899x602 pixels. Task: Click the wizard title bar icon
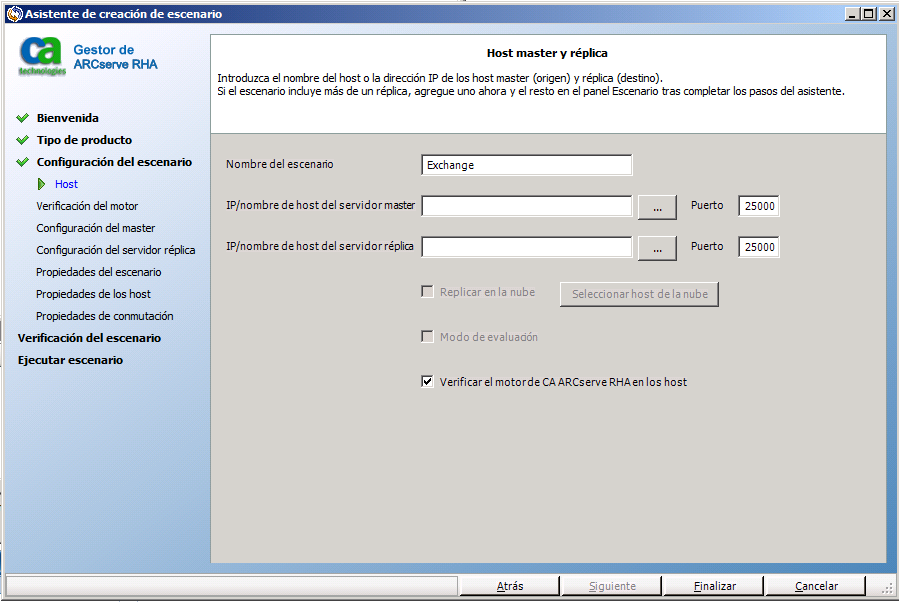[x=14, y=14]
